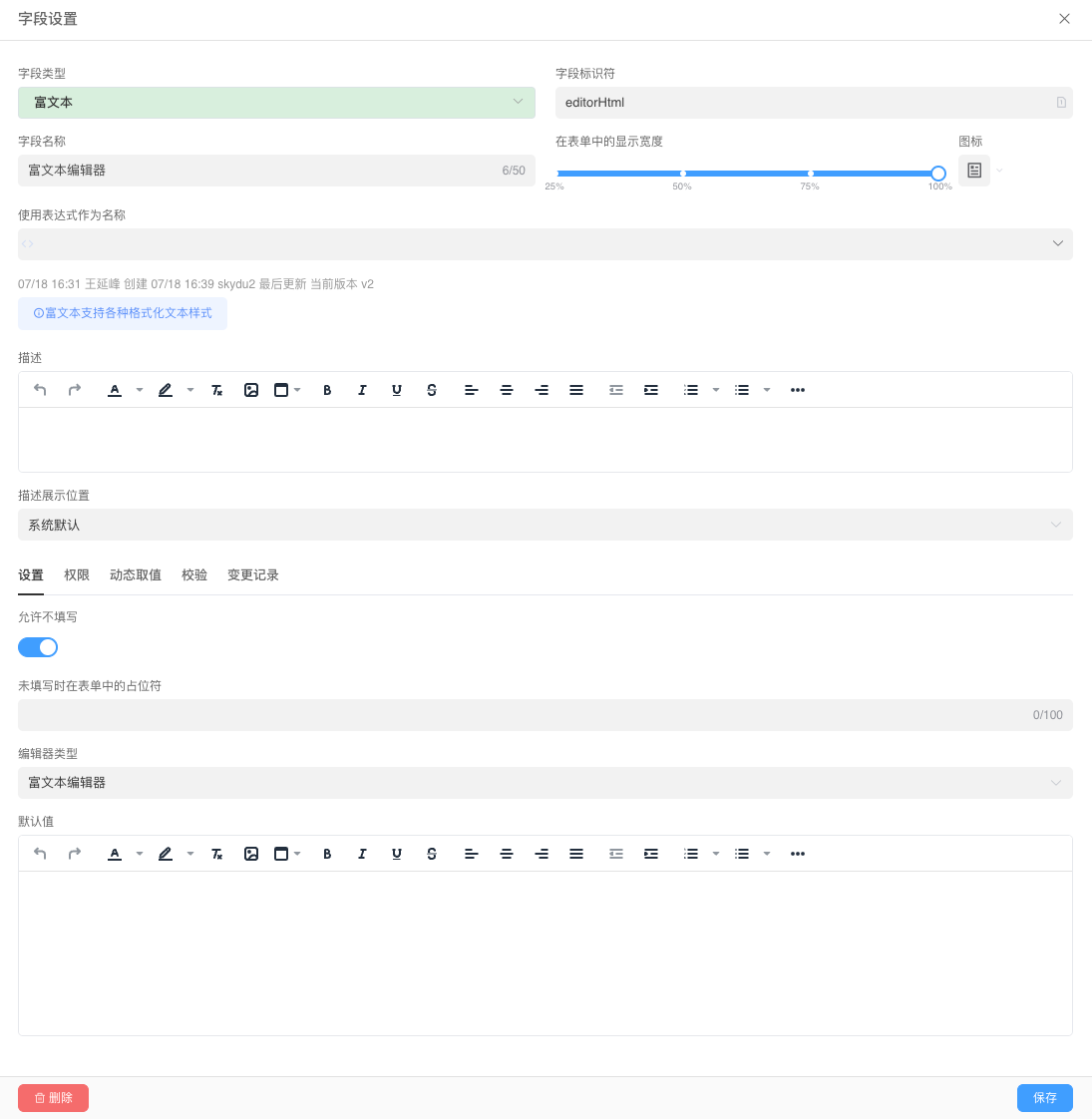The image size is (1092, 1119).
Task: Open the 变更记录 tab
Action: (253, 575)
